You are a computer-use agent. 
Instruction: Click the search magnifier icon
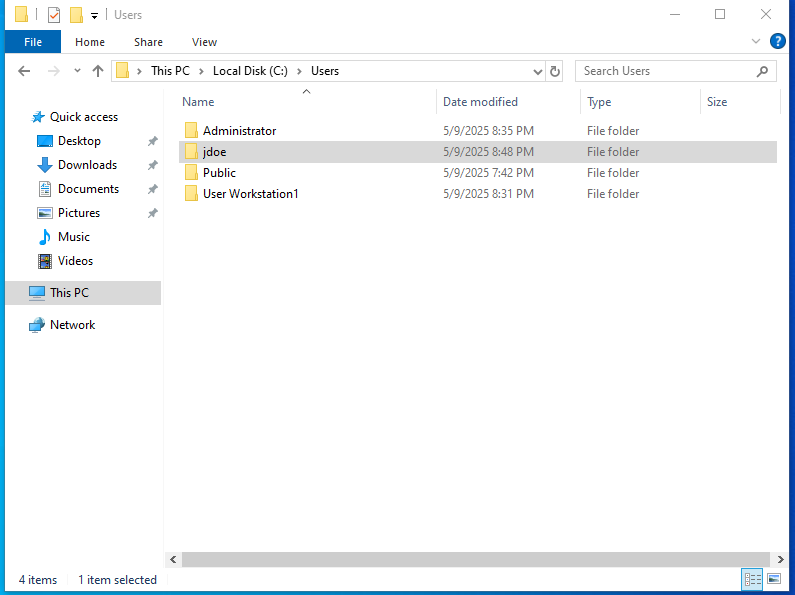pyautogui.click(x=762, y=71)
